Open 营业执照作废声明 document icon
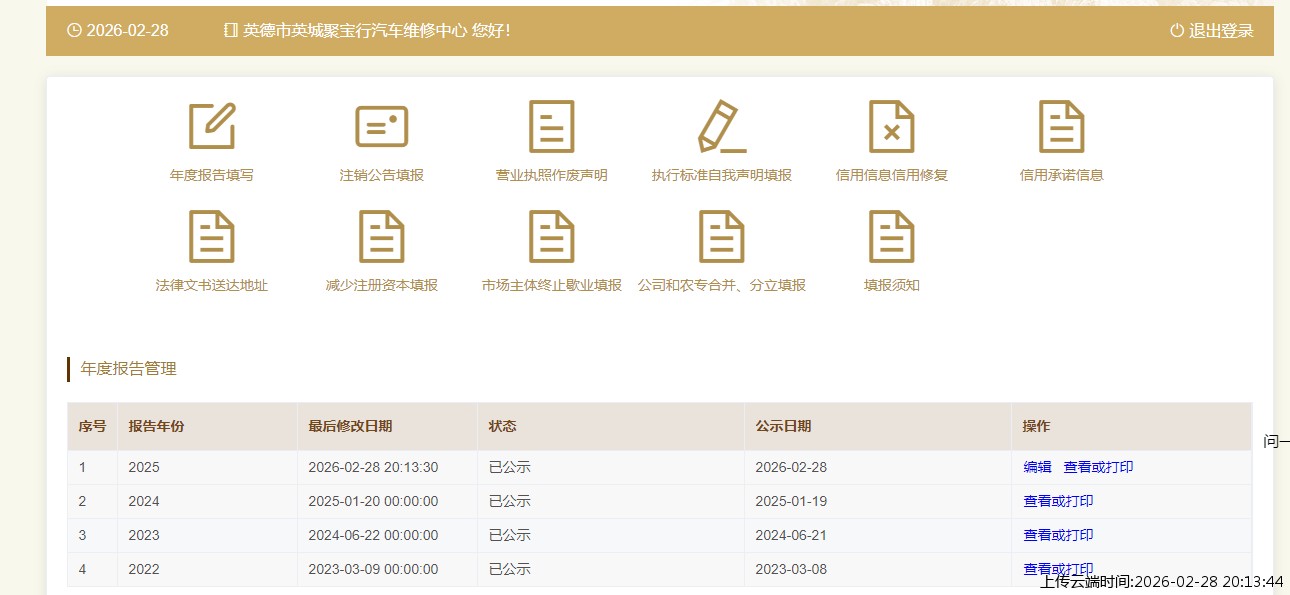The width and height of the screenshot is (1290, 595). 551,127
